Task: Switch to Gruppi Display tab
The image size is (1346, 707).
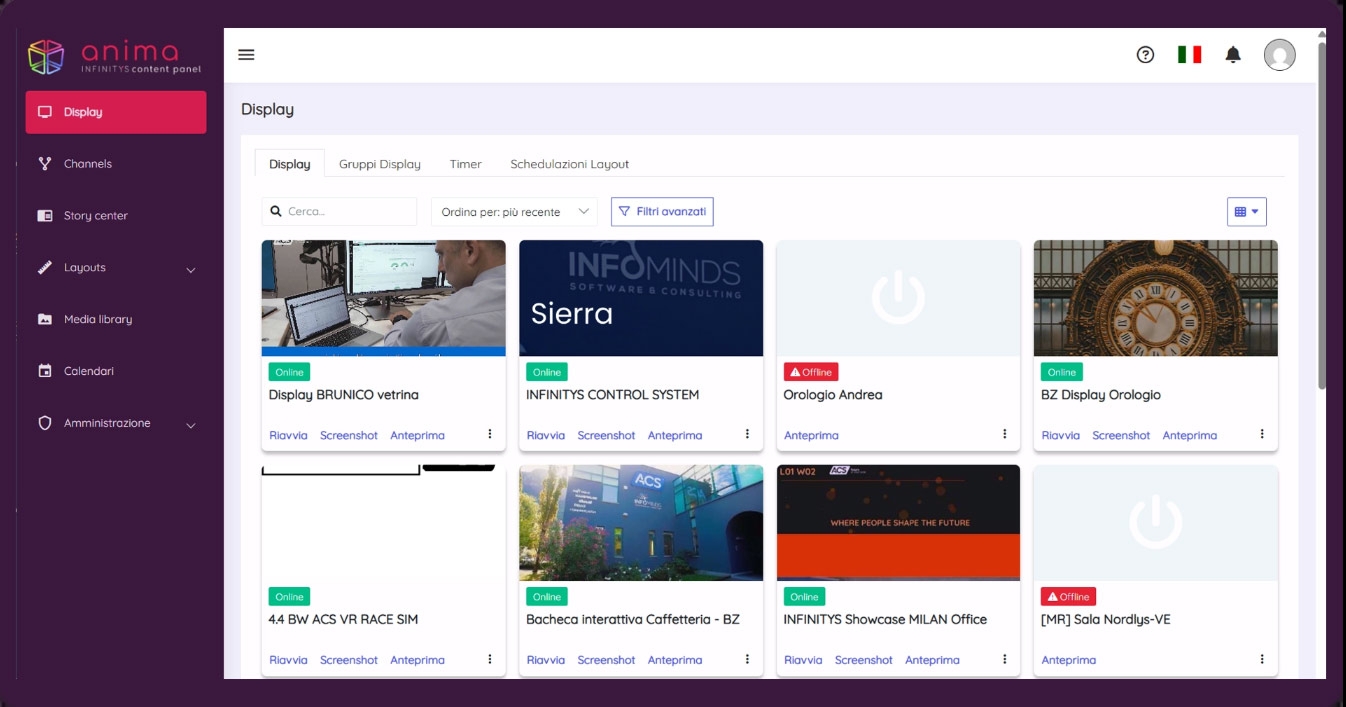Action: [x=380, y=164]
